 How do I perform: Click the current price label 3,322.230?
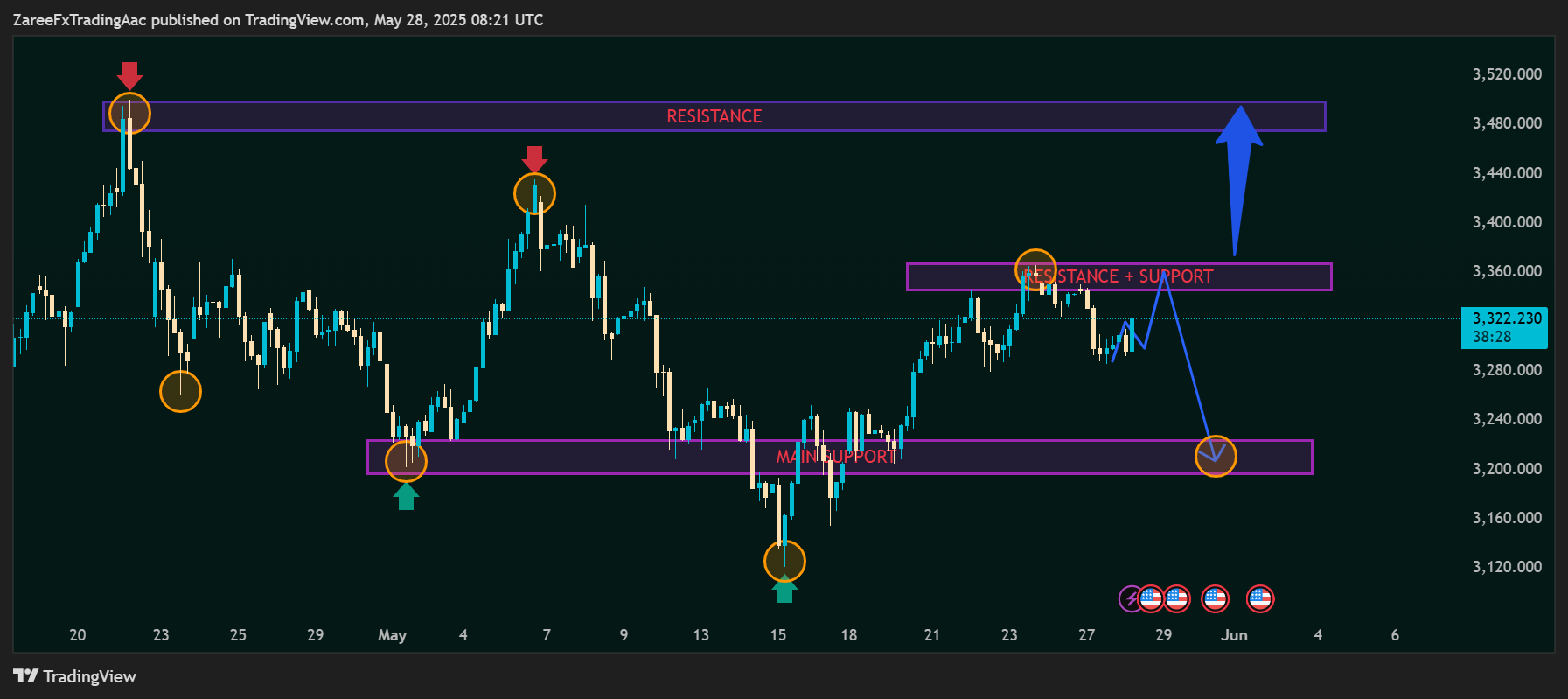coord(1507,318)
